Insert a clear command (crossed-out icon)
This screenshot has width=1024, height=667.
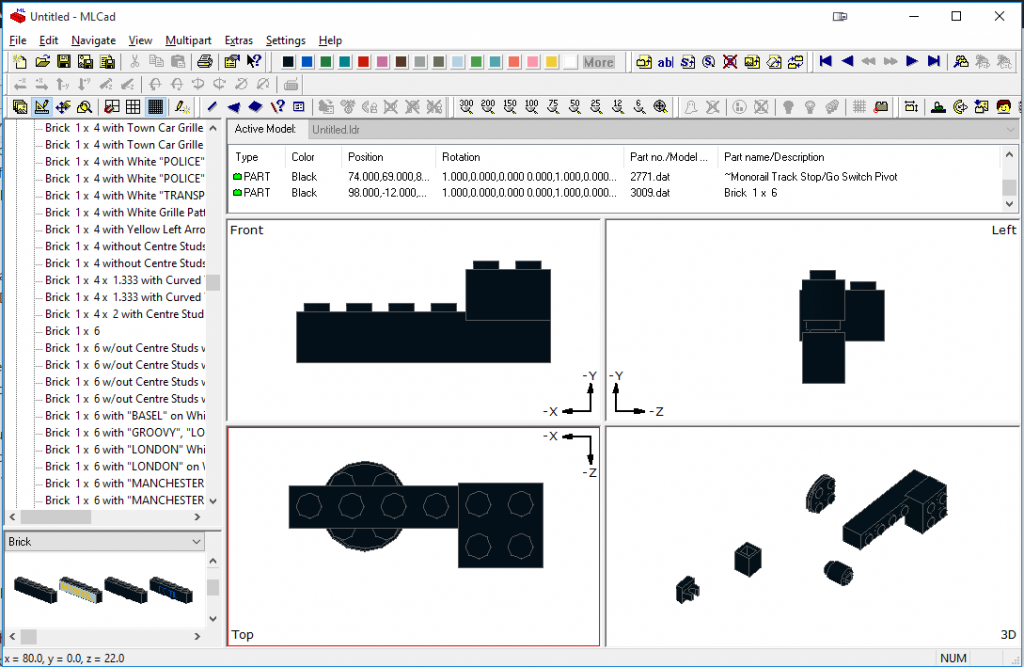(730, 62)
